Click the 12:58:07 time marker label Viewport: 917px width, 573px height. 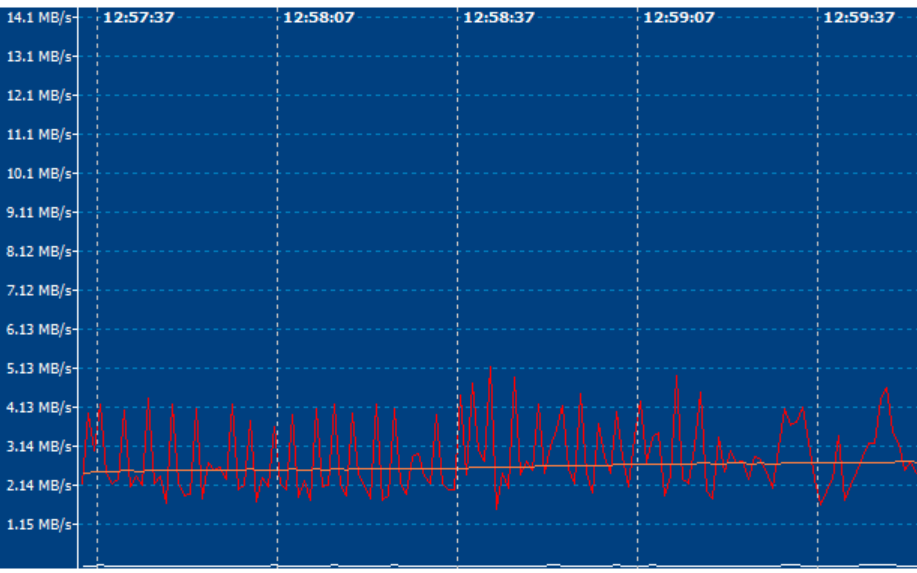[x=318, y=17]
